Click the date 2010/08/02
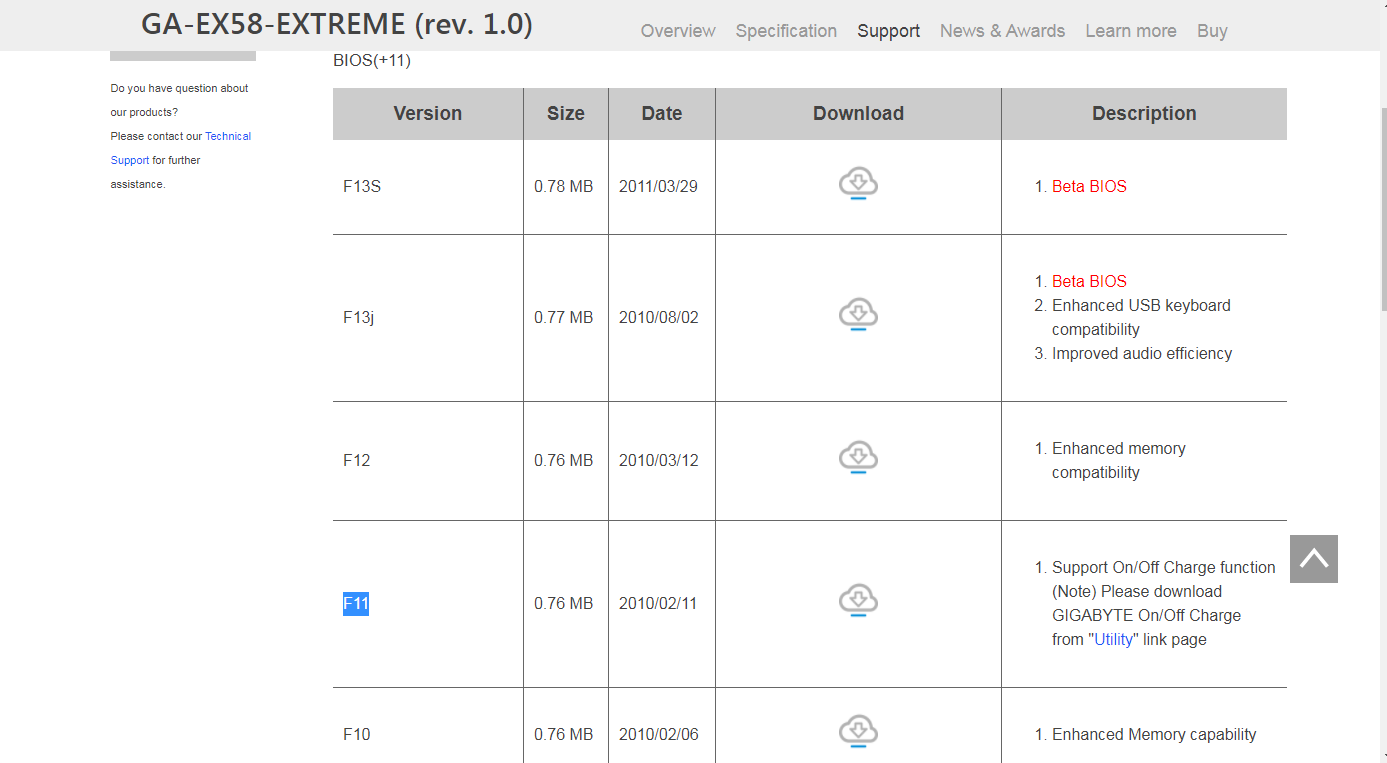Screen dimensions: 1387x763 (x=659, y=317)
